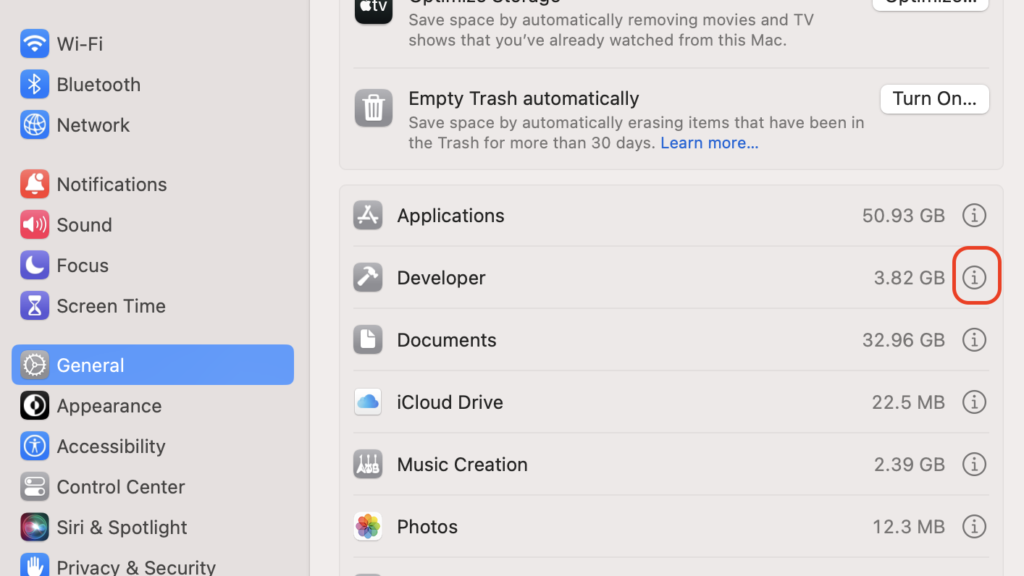Open the Learn more link
This screenshot has height=576, width=1024.
[x=709, y=143]
